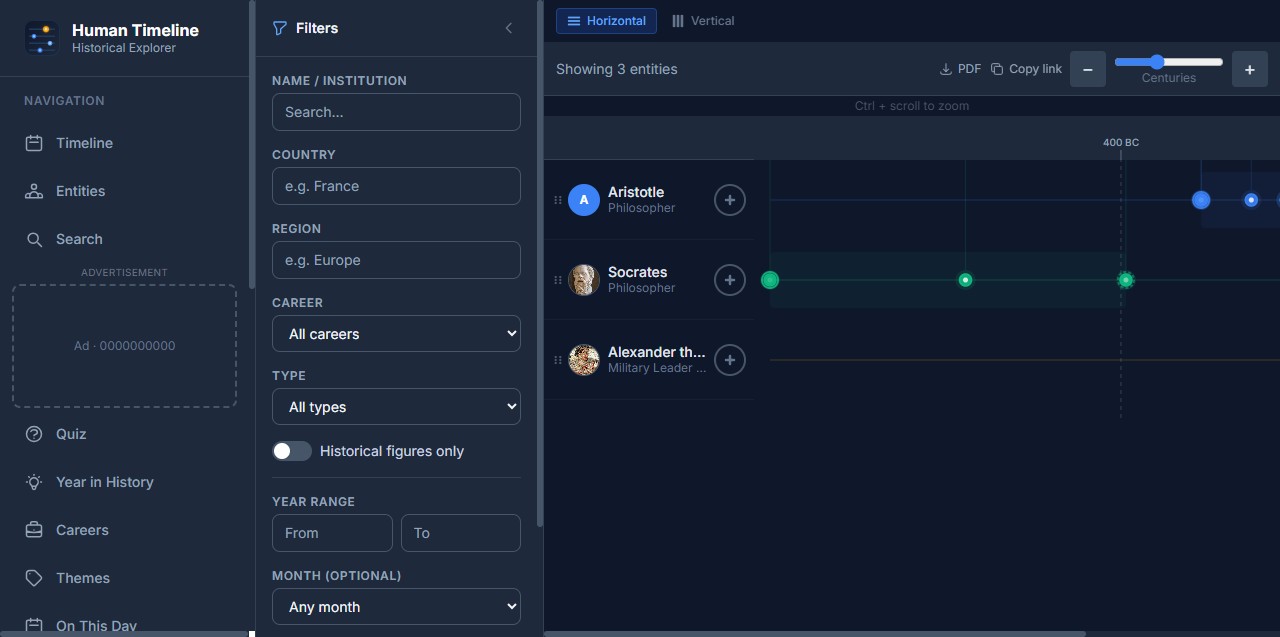Open Year in History lightbulb icon
The height and width of the screenshot is (637, 1280).
[x=34, y=482]
